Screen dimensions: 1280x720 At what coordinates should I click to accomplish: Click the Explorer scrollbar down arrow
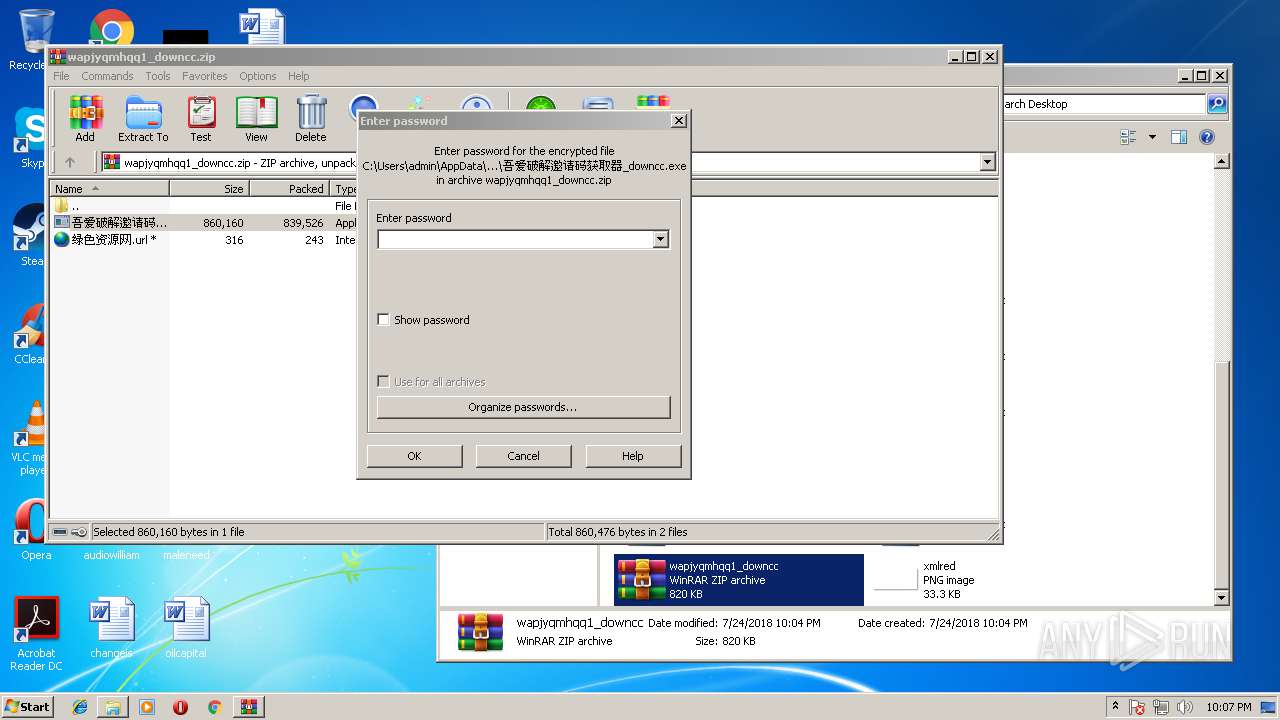1221,598
